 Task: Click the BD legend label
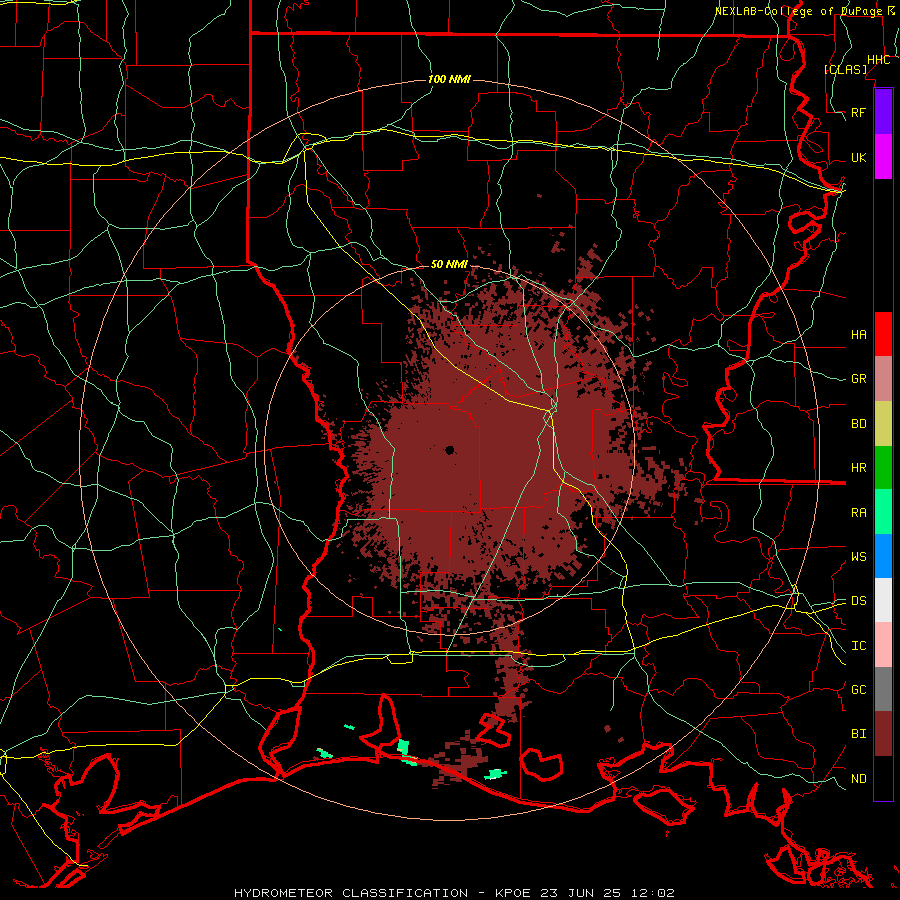(858, 424)
